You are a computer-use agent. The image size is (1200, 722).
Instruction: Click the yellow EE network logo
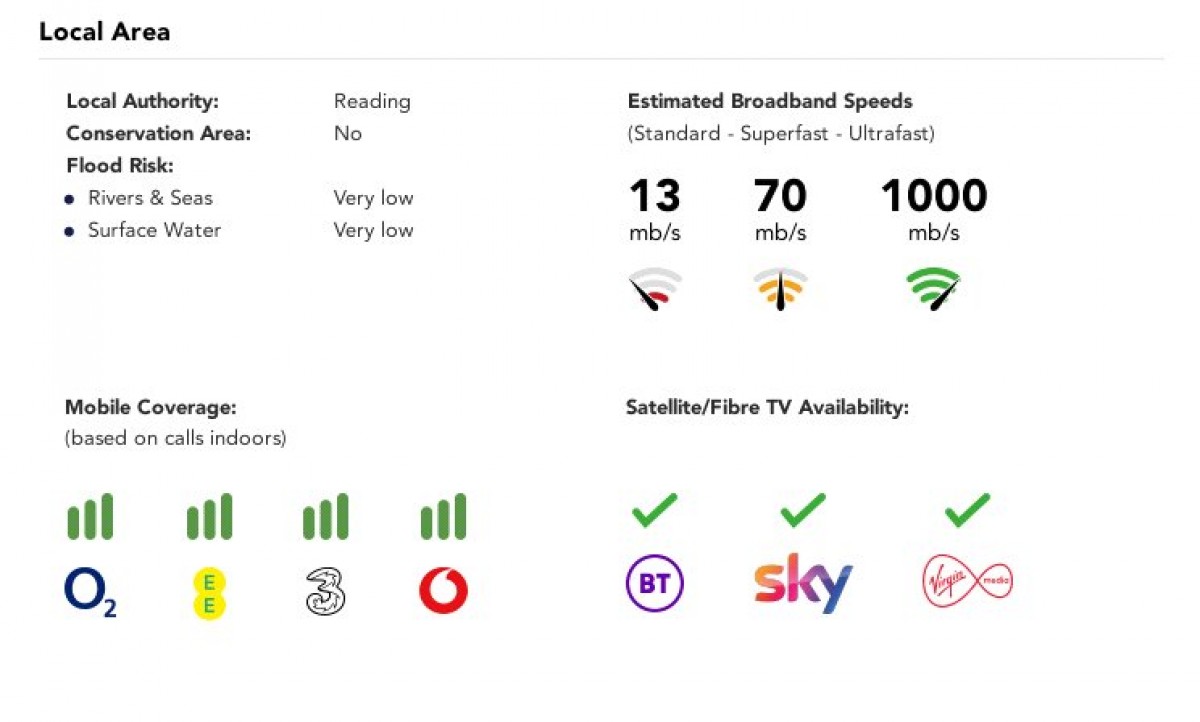(x=210, y=592)
